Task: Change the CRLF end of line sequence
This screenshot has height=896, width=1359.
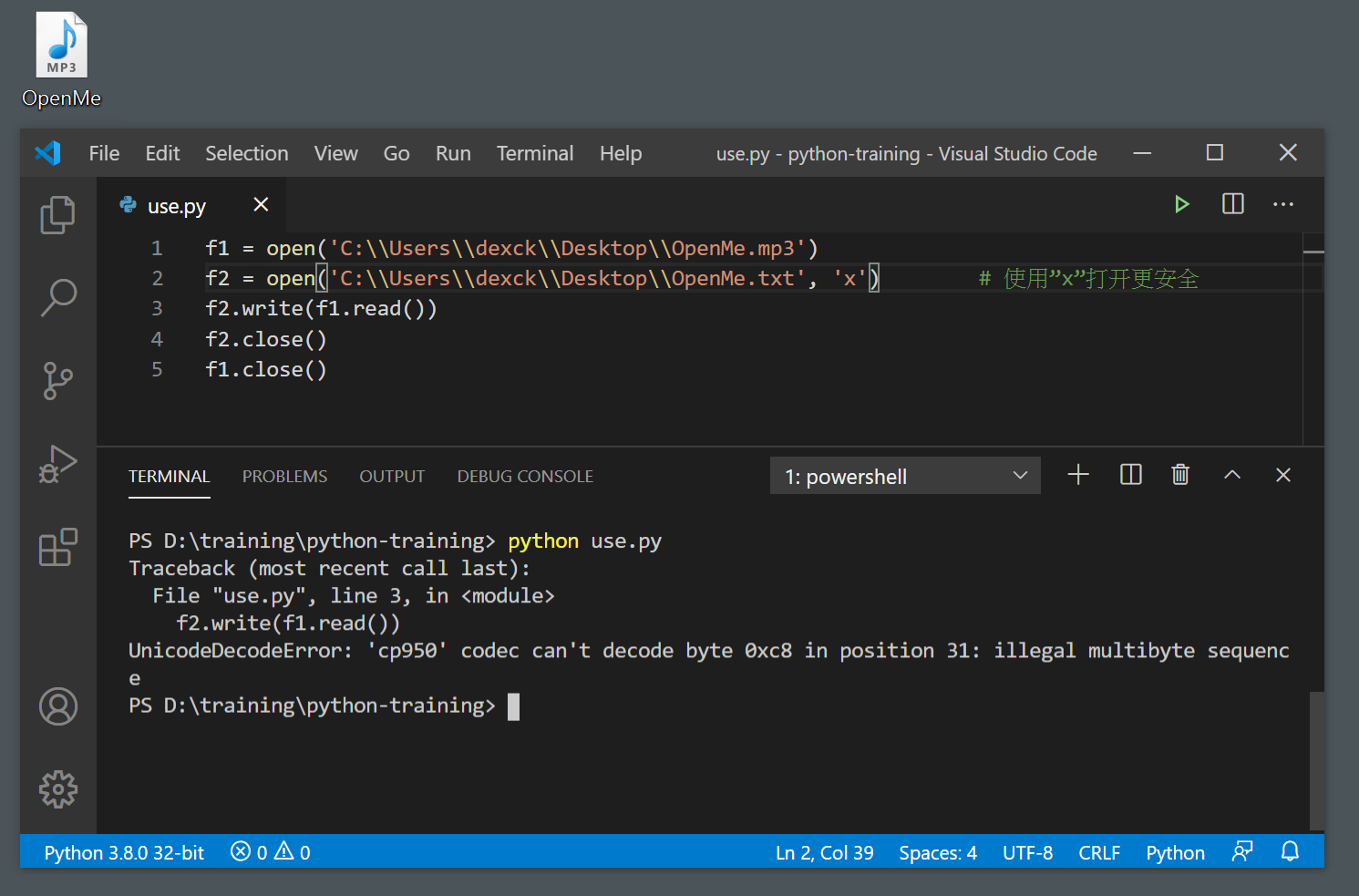Action: pyautogui.click(x=1099, y=852)
